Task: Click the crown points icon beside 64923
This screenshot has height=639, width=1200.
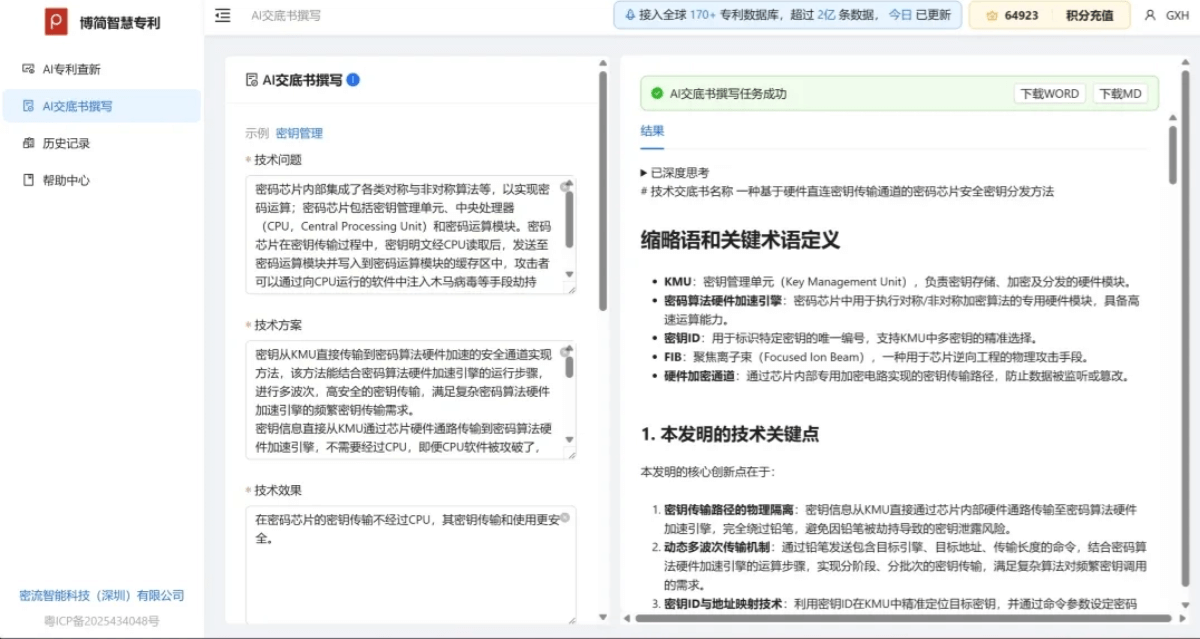Action: pos(991,16)
